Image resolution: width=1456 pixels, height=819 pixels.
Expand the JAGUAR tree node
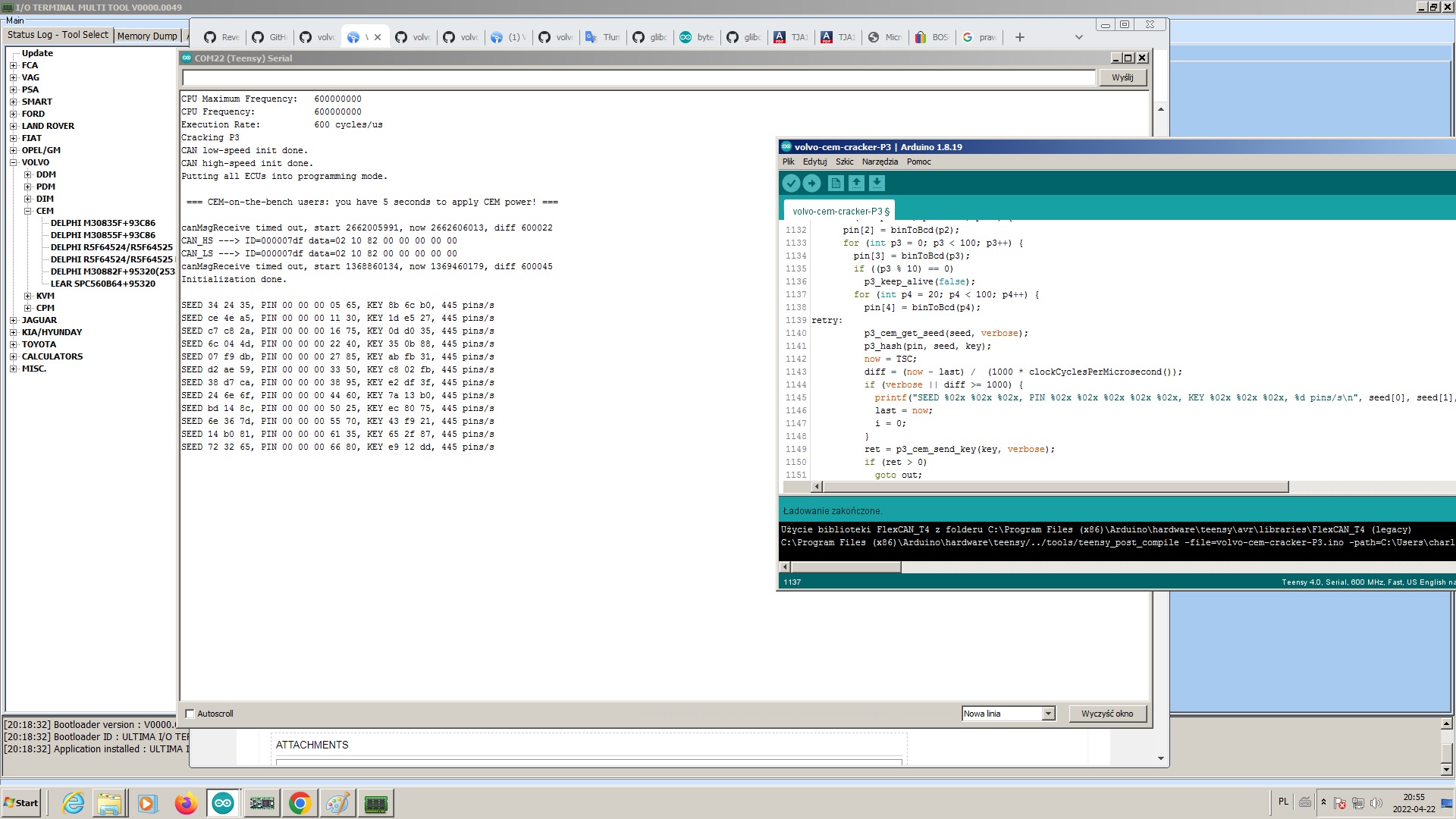tap(13, 320)
